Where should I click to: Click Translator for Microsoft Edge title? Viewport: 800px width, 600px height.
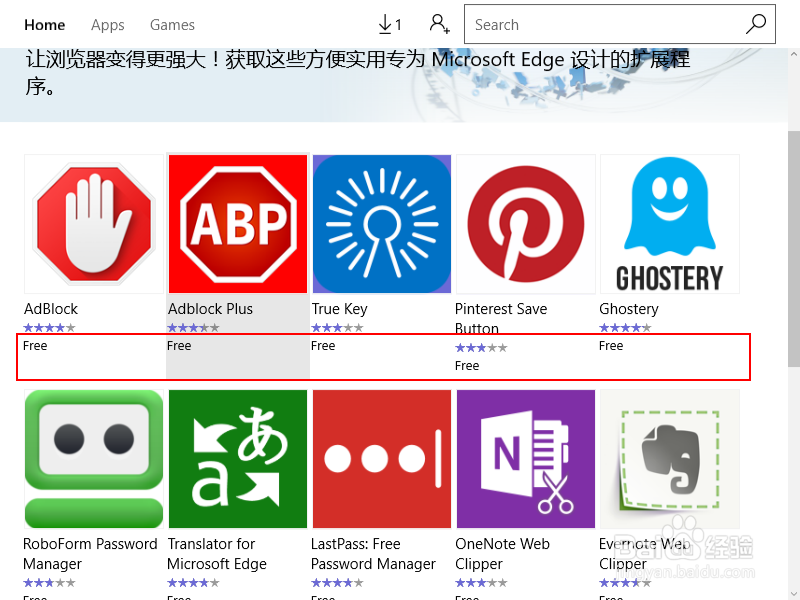[x=217, y=554]
